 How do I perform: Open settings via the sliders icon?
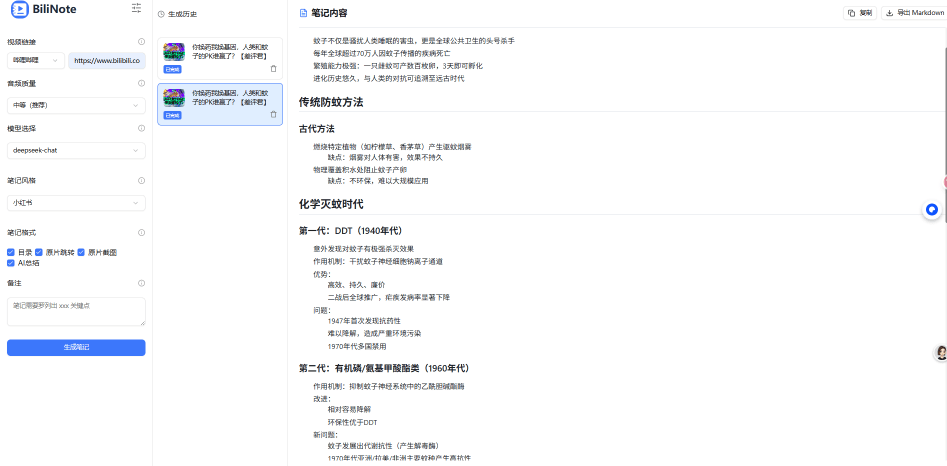(136, 8)
